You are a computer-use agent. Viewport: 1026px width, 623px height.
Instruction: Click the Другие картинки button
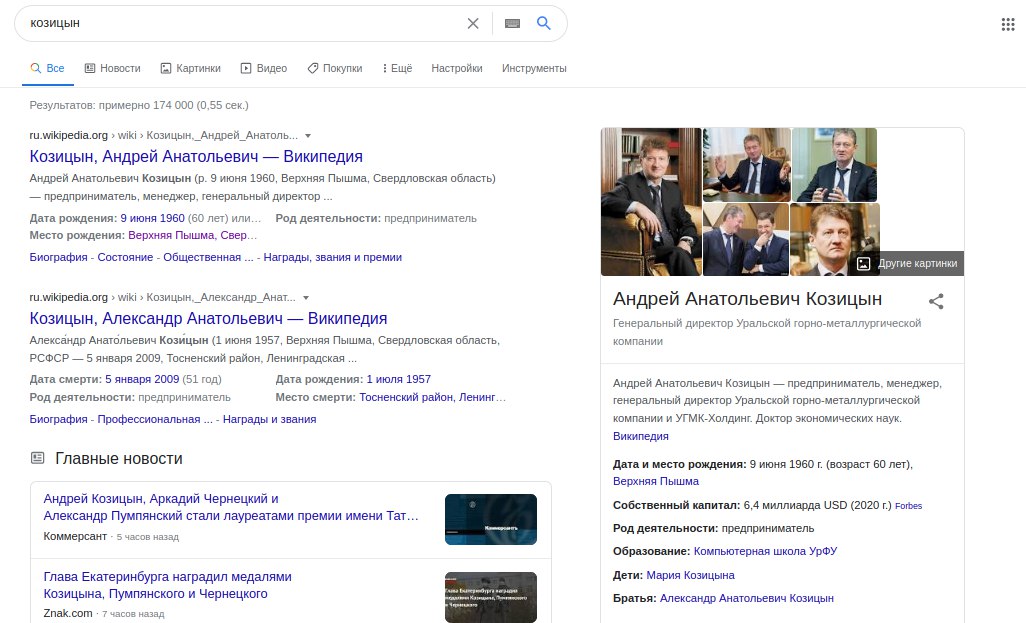point(909,263)
